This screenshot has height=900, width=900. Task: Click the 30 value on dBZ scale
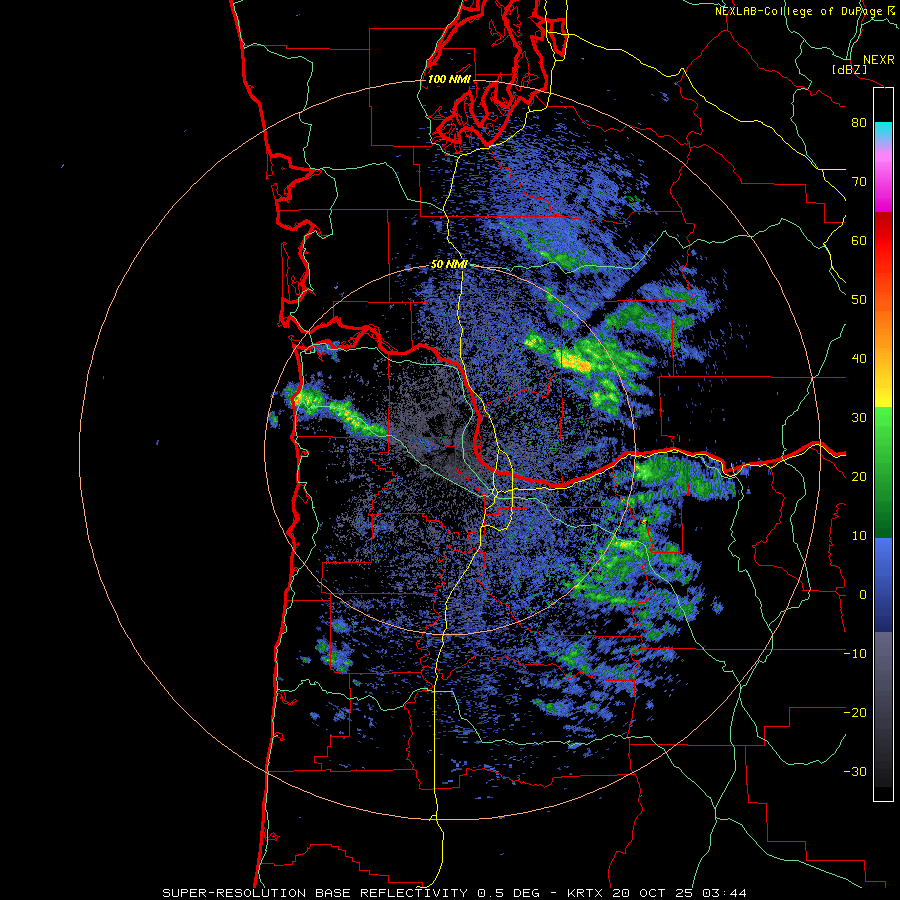pyautogui.click(x=859, y=418)
